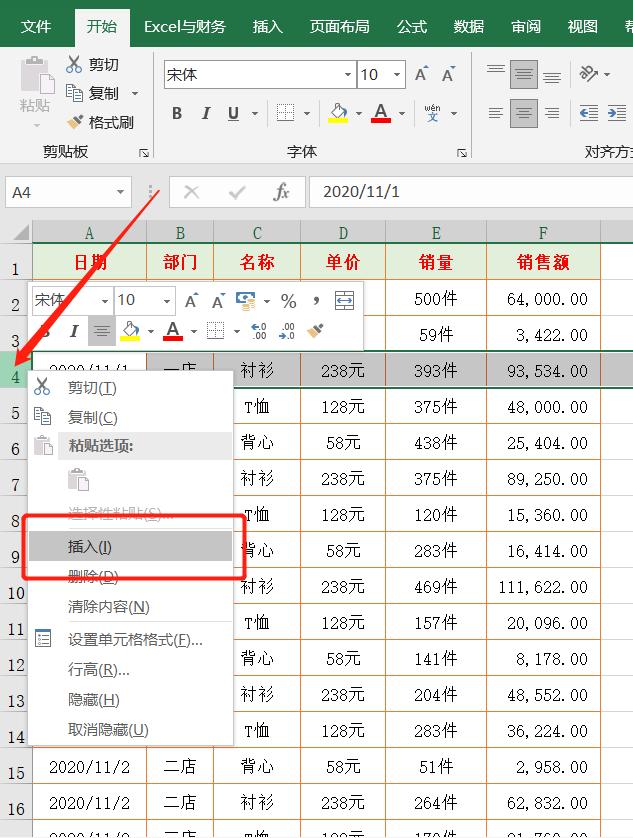Viewport: 633px width, 838px height.
Task: Toggle Bold in the ribbon font group
Action: [x=177, y=113]
